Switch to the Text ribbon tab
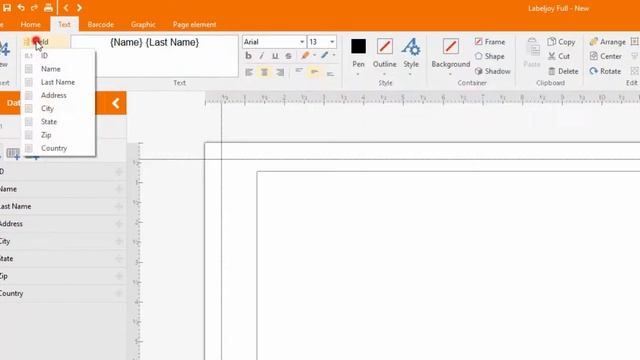Image resolution: width=640 pixels, height=360 pixels. [64, 24]
